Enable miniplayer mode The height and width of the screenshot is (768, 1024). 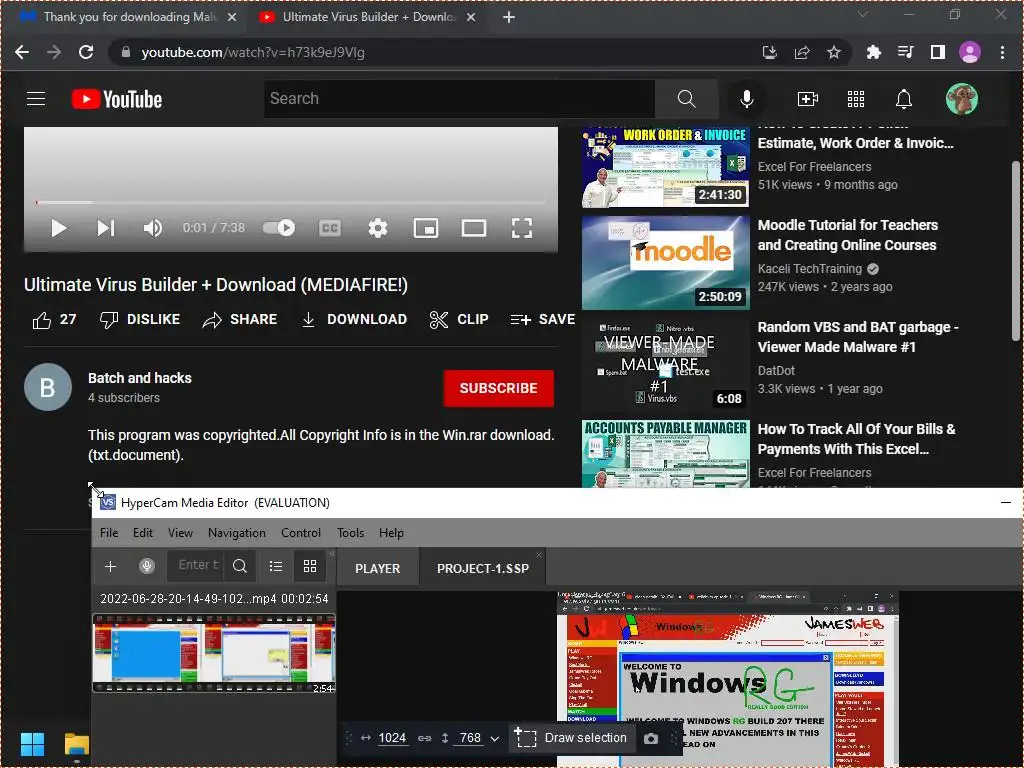[426, 228]
